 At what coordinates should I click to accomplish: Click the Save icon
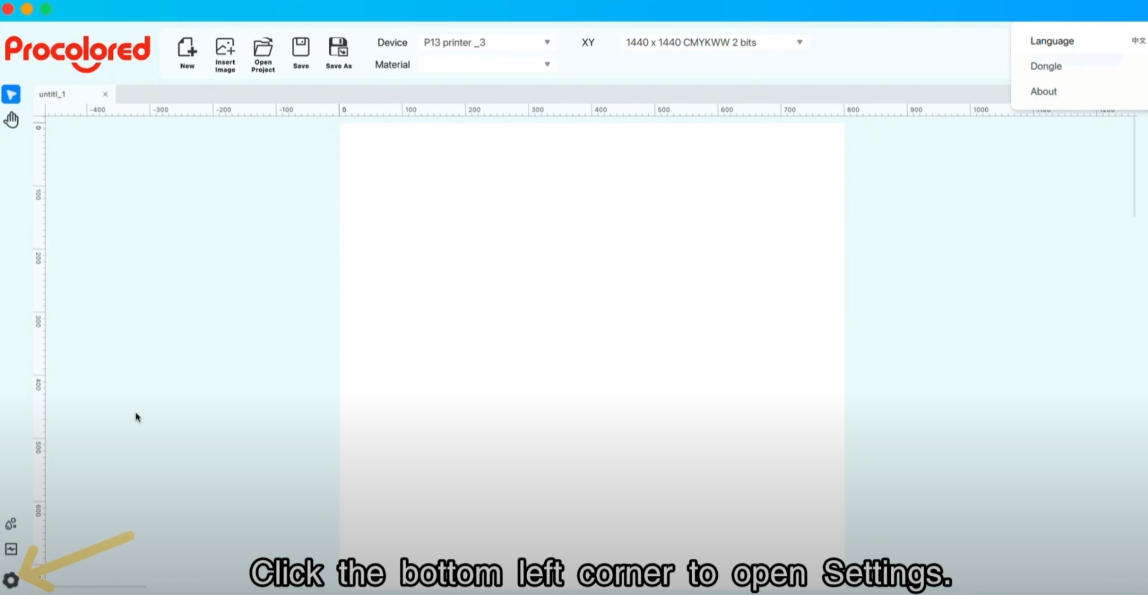coord(301,53)
